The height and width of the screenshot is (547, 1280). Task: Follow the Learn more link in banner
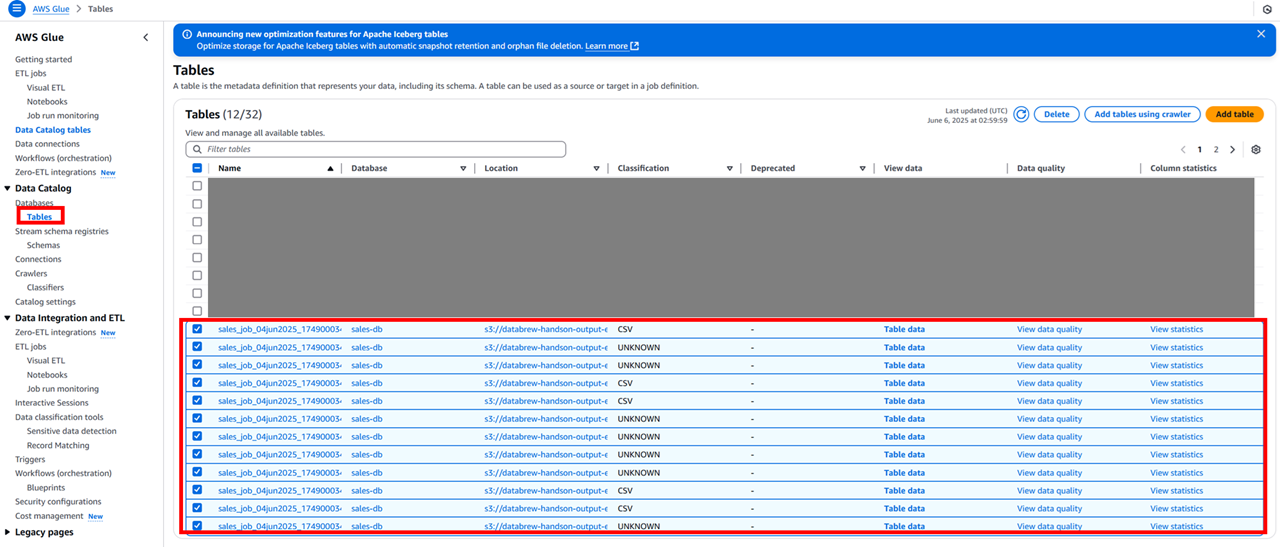[x=606, y=46]
